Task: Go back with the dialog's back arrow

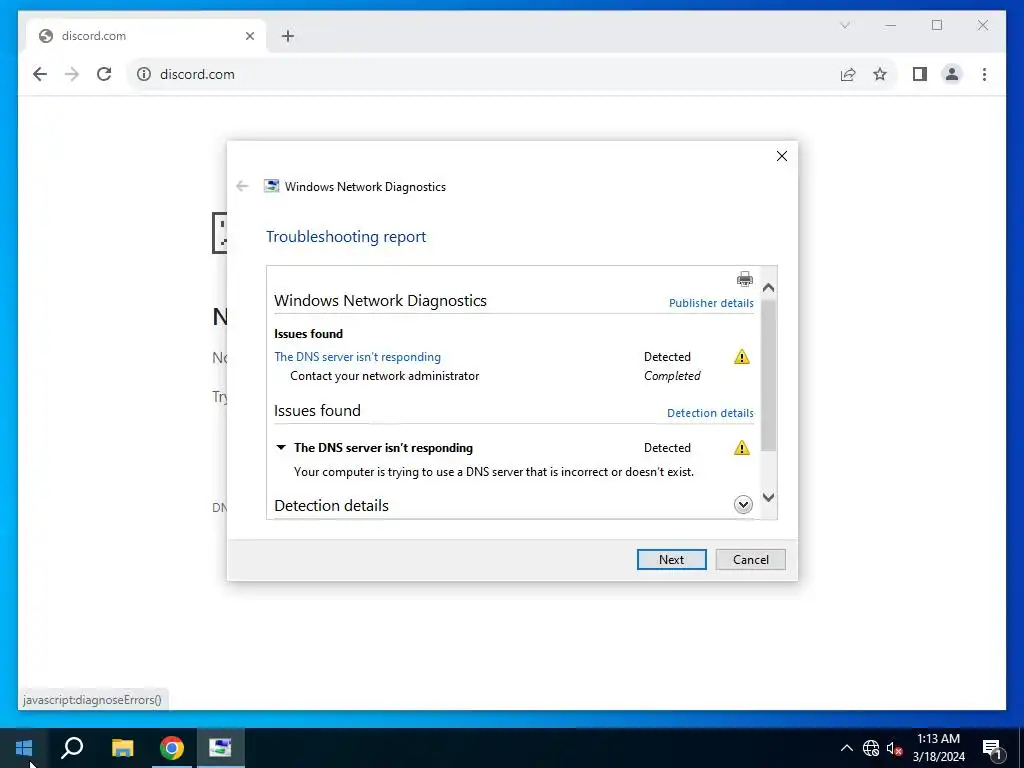Action: coord(242,186)
